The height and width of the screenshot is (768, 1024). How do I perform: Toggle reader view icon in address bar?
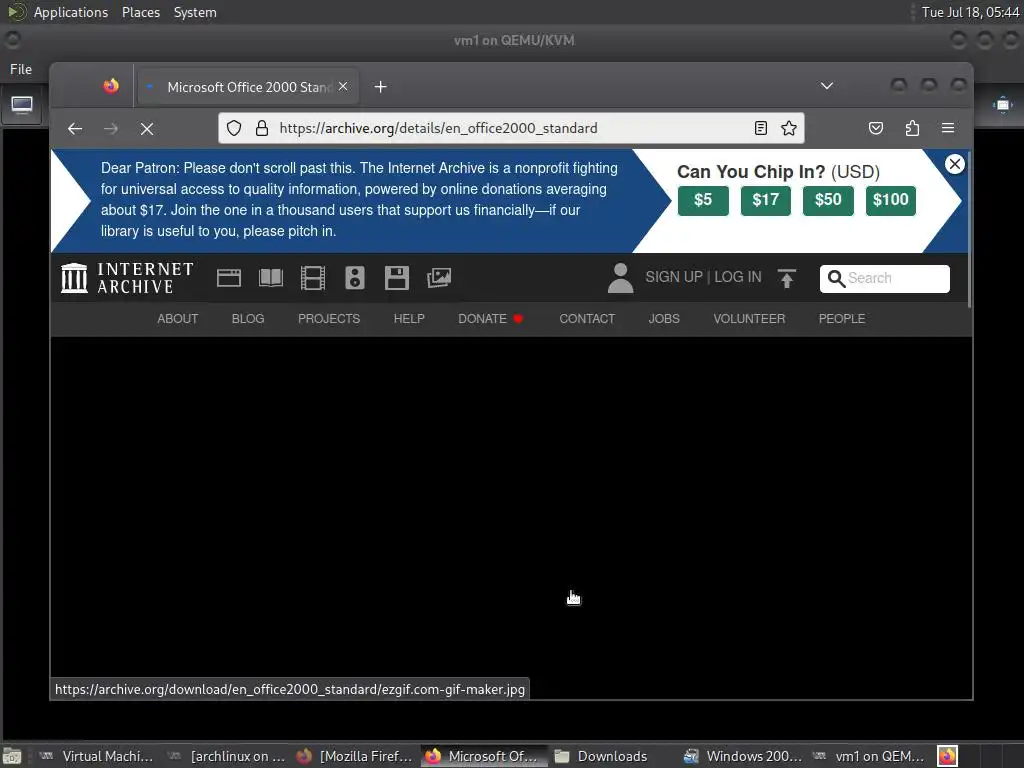(x=761, y=128)
